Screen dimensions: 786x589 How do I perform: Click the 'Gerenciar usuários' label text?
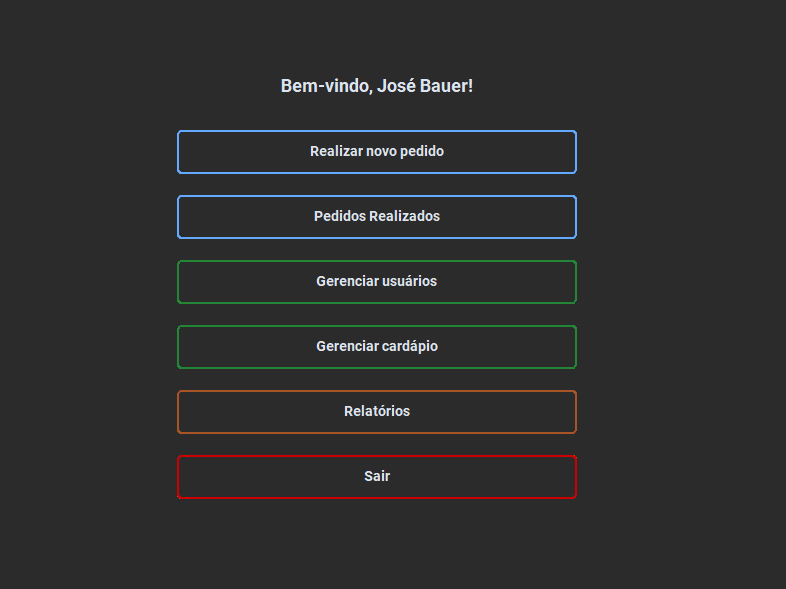point(377,282)
